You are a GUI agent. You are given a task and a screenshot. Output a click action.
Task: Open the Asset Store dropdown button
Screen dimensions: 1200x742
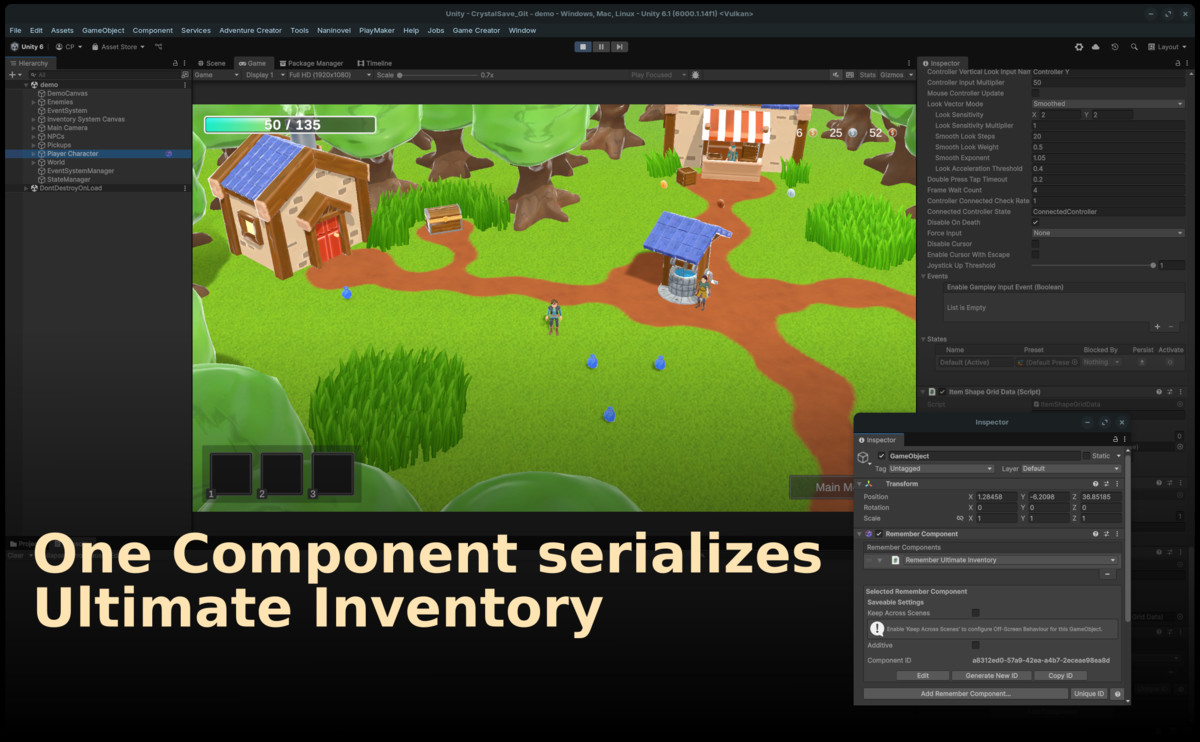(118, 46)
